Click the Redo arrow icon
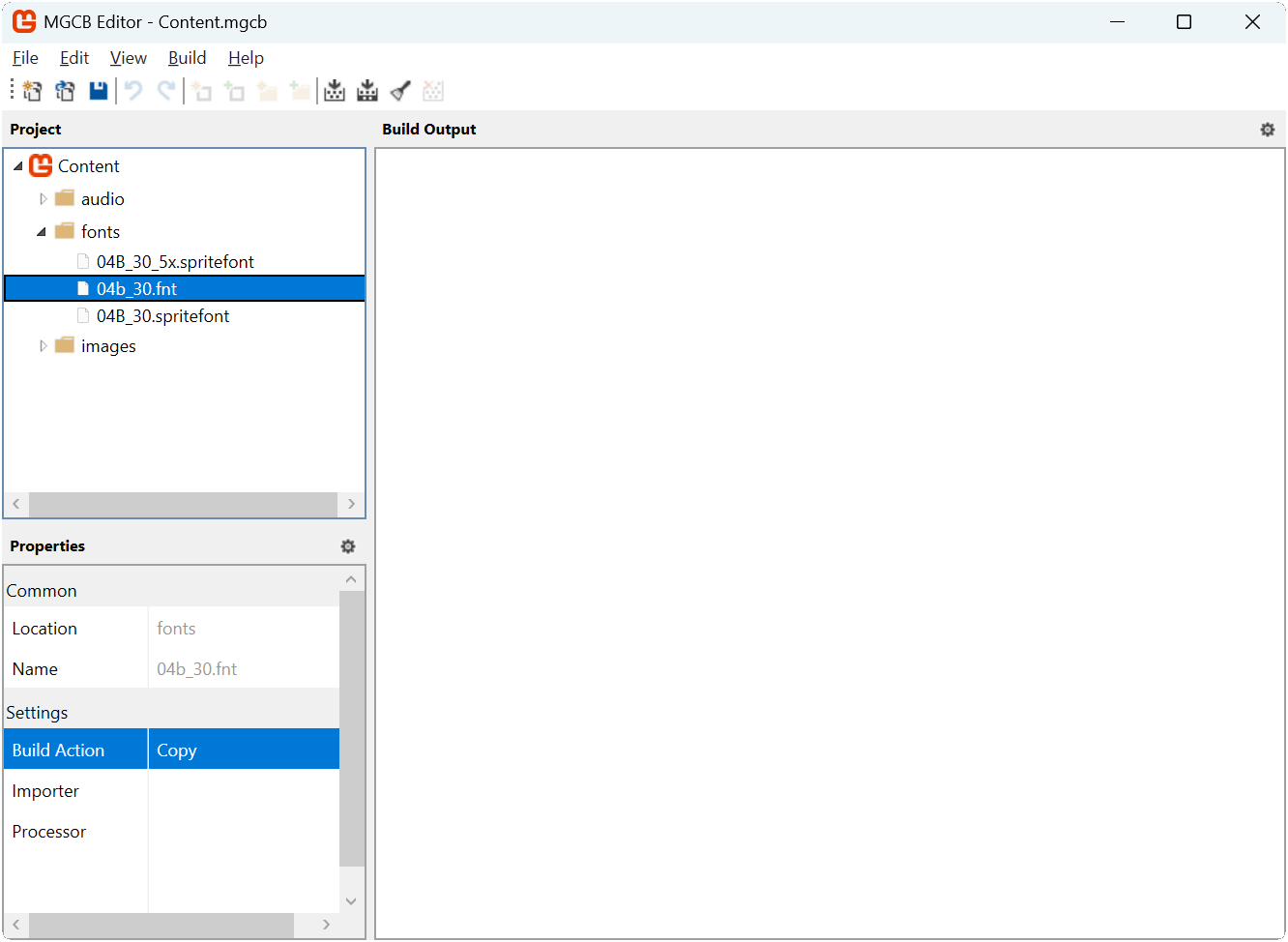The image size is (1288, 942). click(166, 91)
